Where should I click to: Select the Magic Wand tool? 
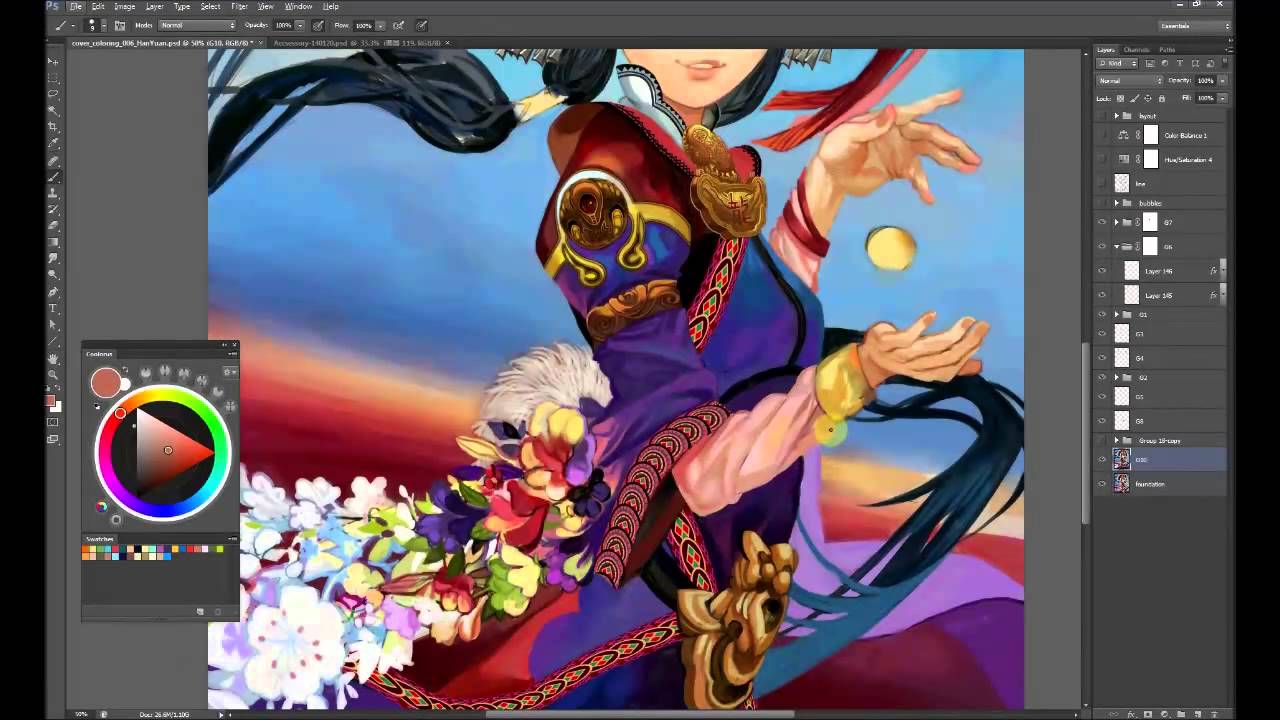tap(53, 111)
